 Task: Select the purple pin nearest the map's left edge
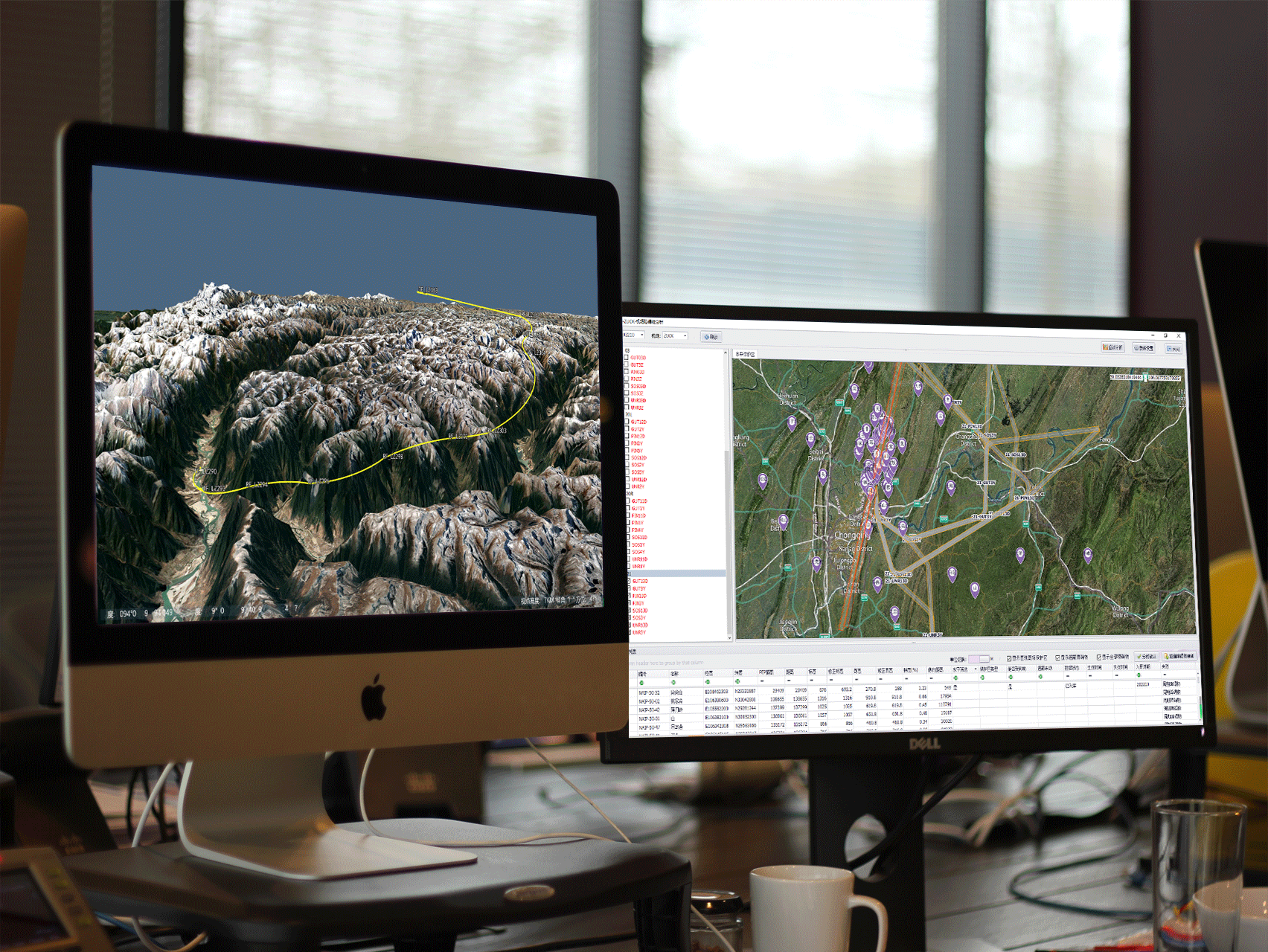(x=763, y=481)
